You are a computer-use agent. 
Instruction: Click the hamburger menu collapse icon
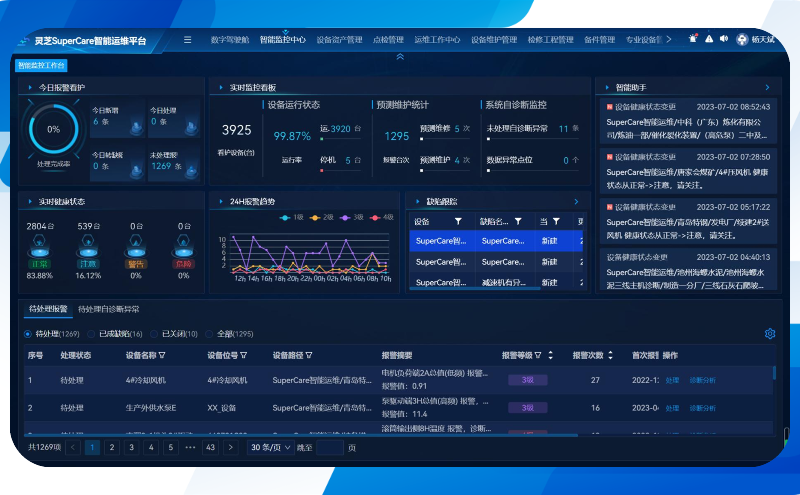(187, 40)
